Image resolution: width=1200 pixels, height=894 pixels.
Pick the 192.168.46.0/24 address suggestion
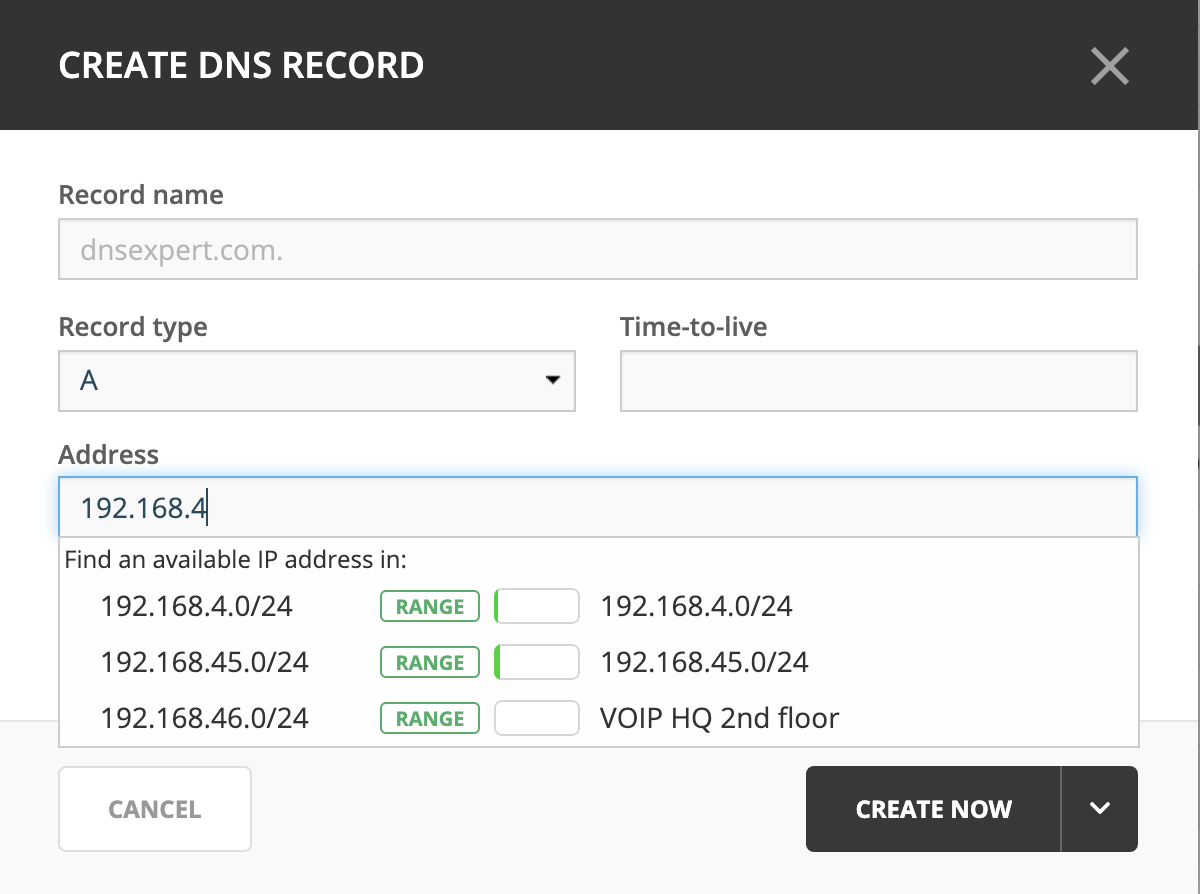(204, 719)
